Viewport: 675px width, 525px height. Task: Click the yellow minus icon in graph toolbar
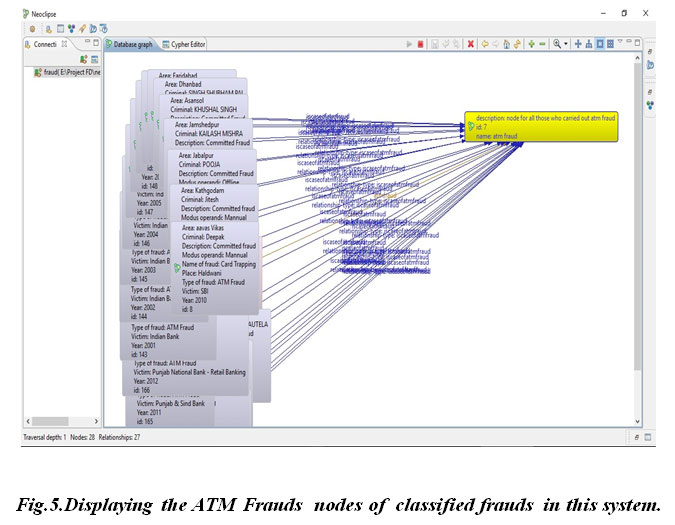pyautogui.click(x=543, y=44)
